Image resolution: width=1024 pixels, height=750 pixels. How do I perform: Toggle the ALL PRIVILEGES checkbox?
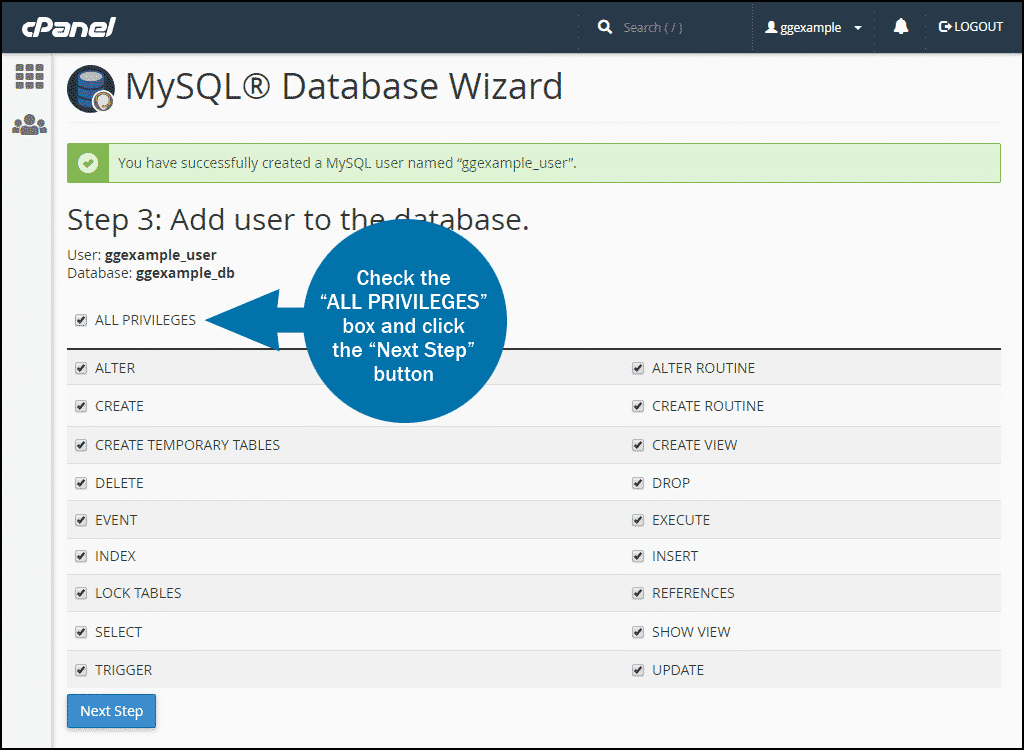81,320
